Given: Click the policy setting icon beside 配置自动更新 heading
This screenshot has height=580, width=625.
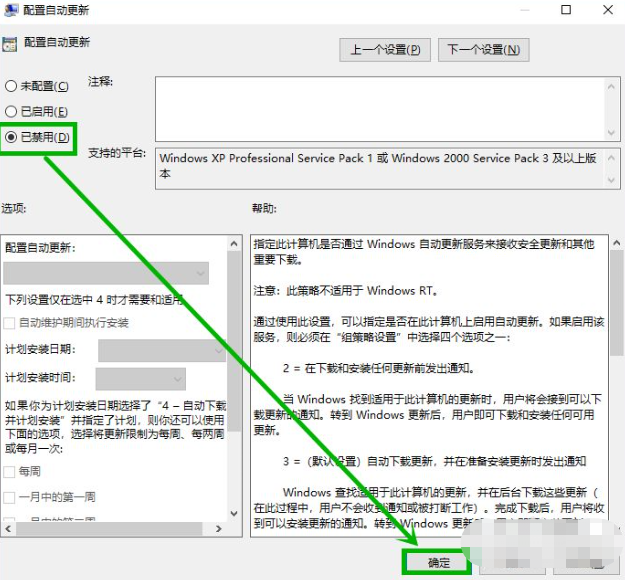Looking at the screenshot, I should (10, 44).
